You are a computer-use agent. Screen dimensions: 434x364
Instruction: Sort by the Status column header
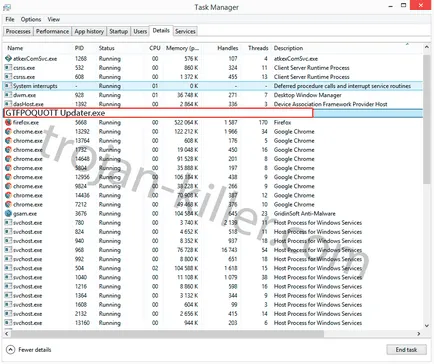click(x=107, y=48)
